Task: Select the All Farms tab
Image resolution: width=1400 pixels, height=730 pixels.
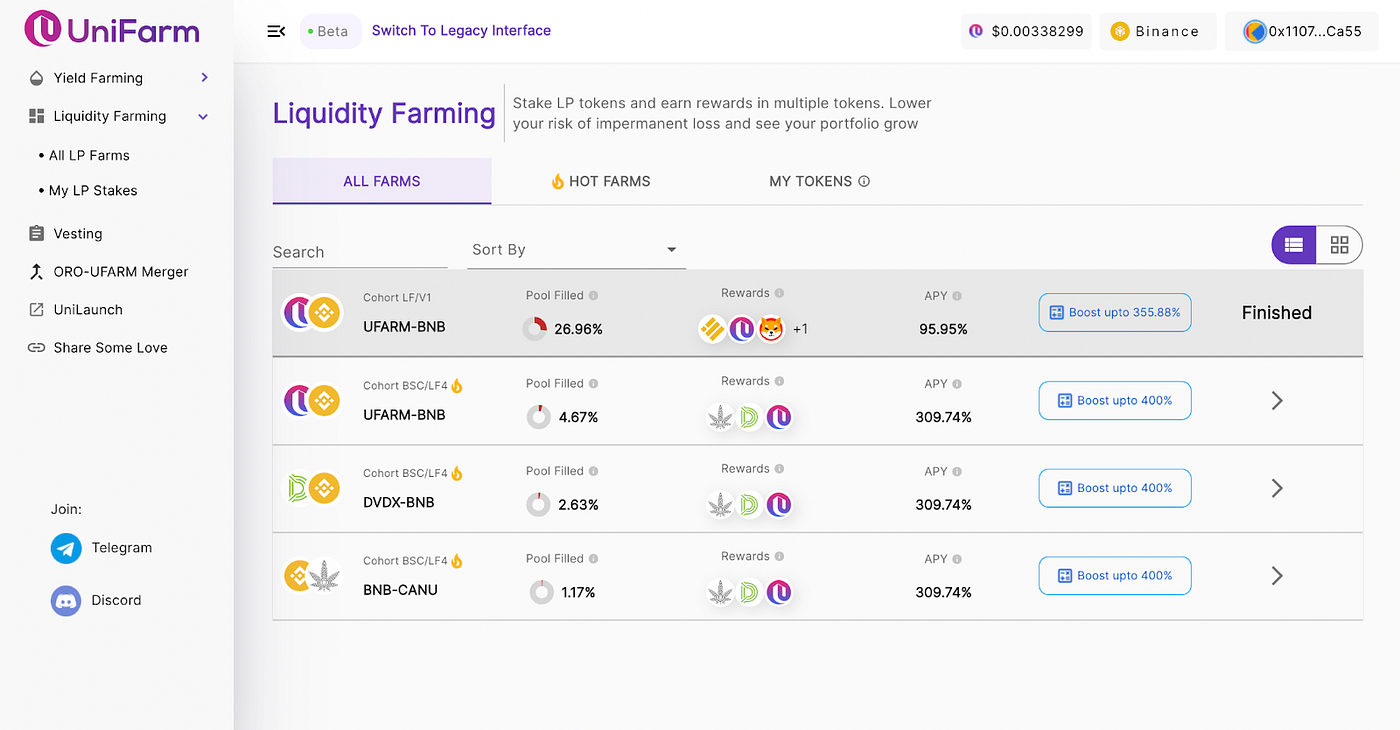Action: 382,181
